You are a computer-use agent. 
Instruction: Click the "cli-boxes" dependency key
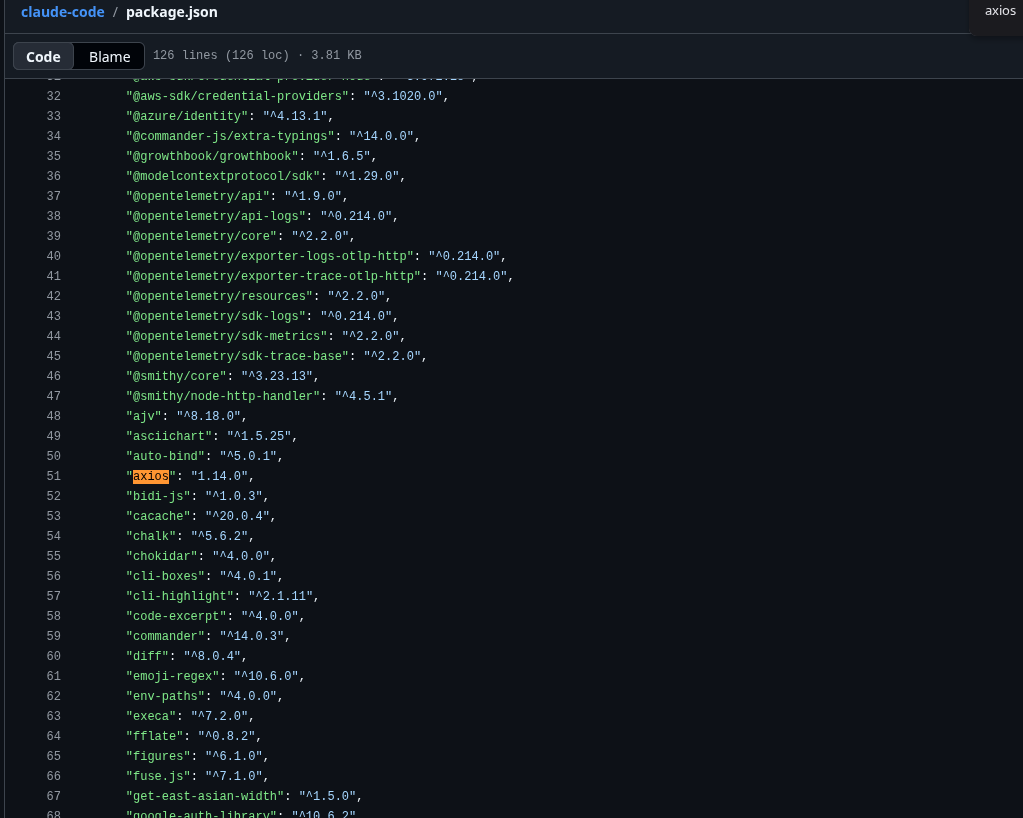tap(165, 576)
